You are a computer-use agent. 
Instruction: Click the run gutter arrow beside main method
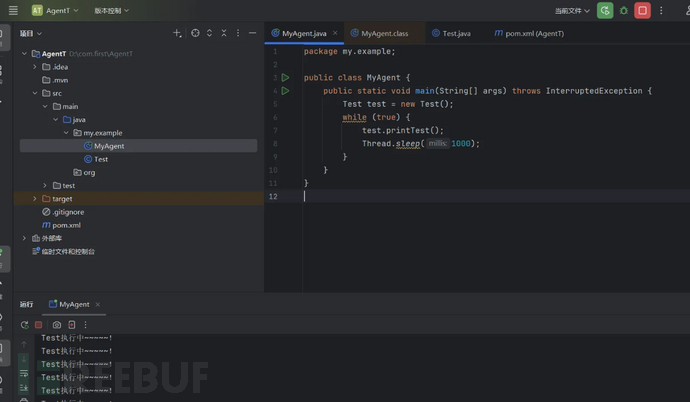(285, 91)
